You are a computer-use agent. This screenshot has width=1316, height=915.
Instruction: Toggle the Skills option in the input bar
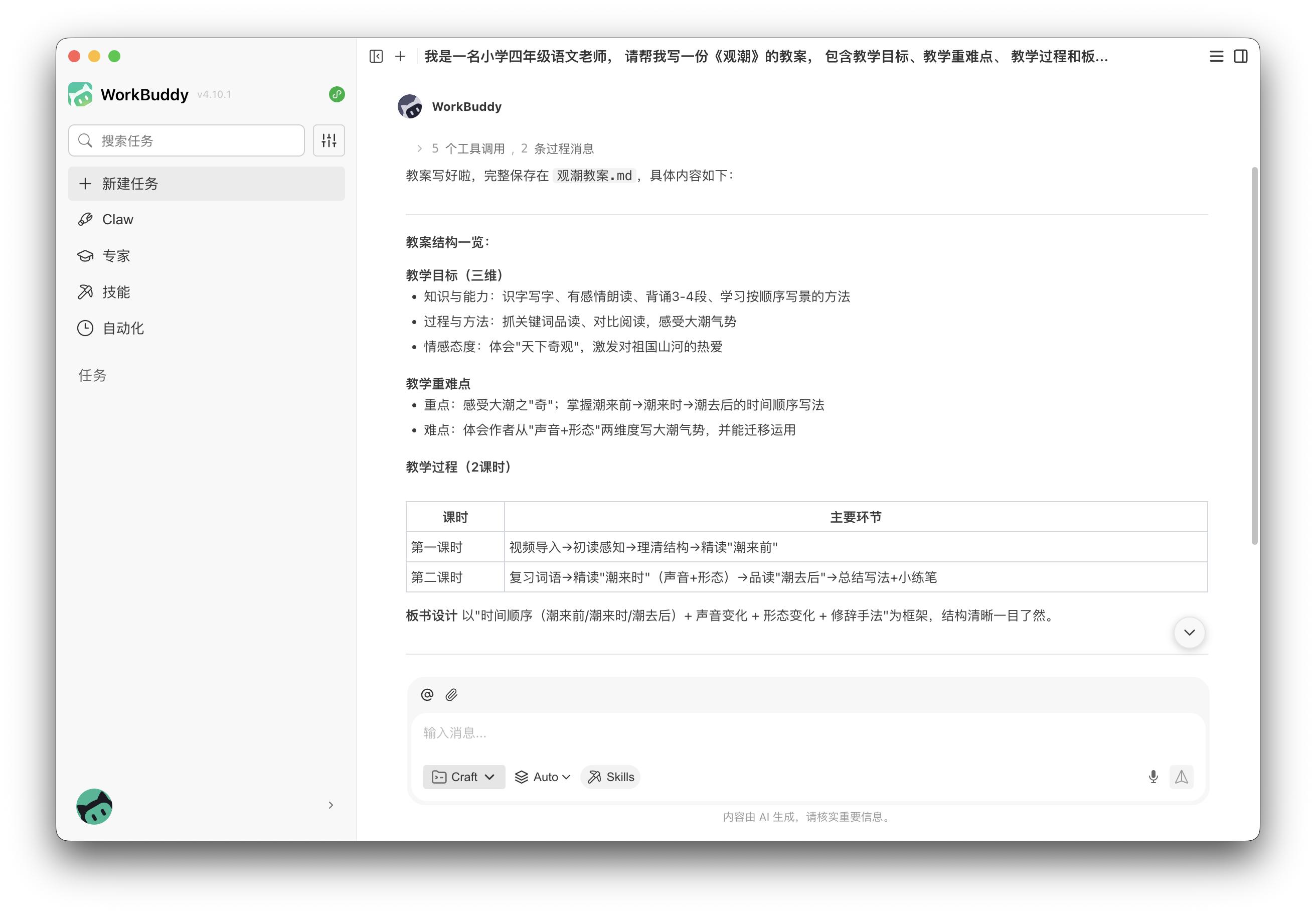point(610,777)
